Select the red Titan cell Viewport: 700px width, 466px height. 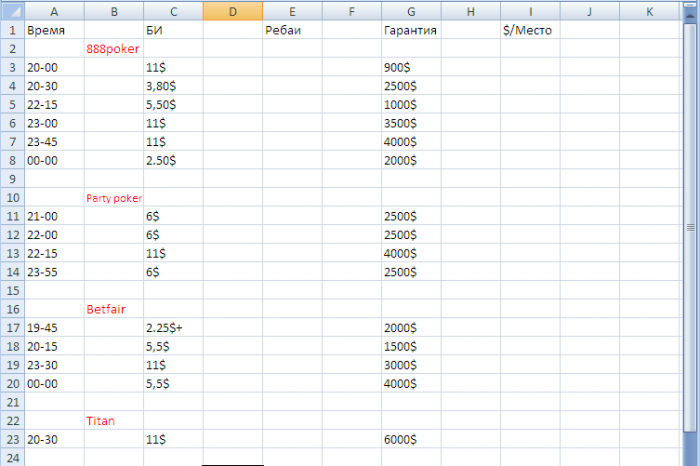[x=114, y=420]
